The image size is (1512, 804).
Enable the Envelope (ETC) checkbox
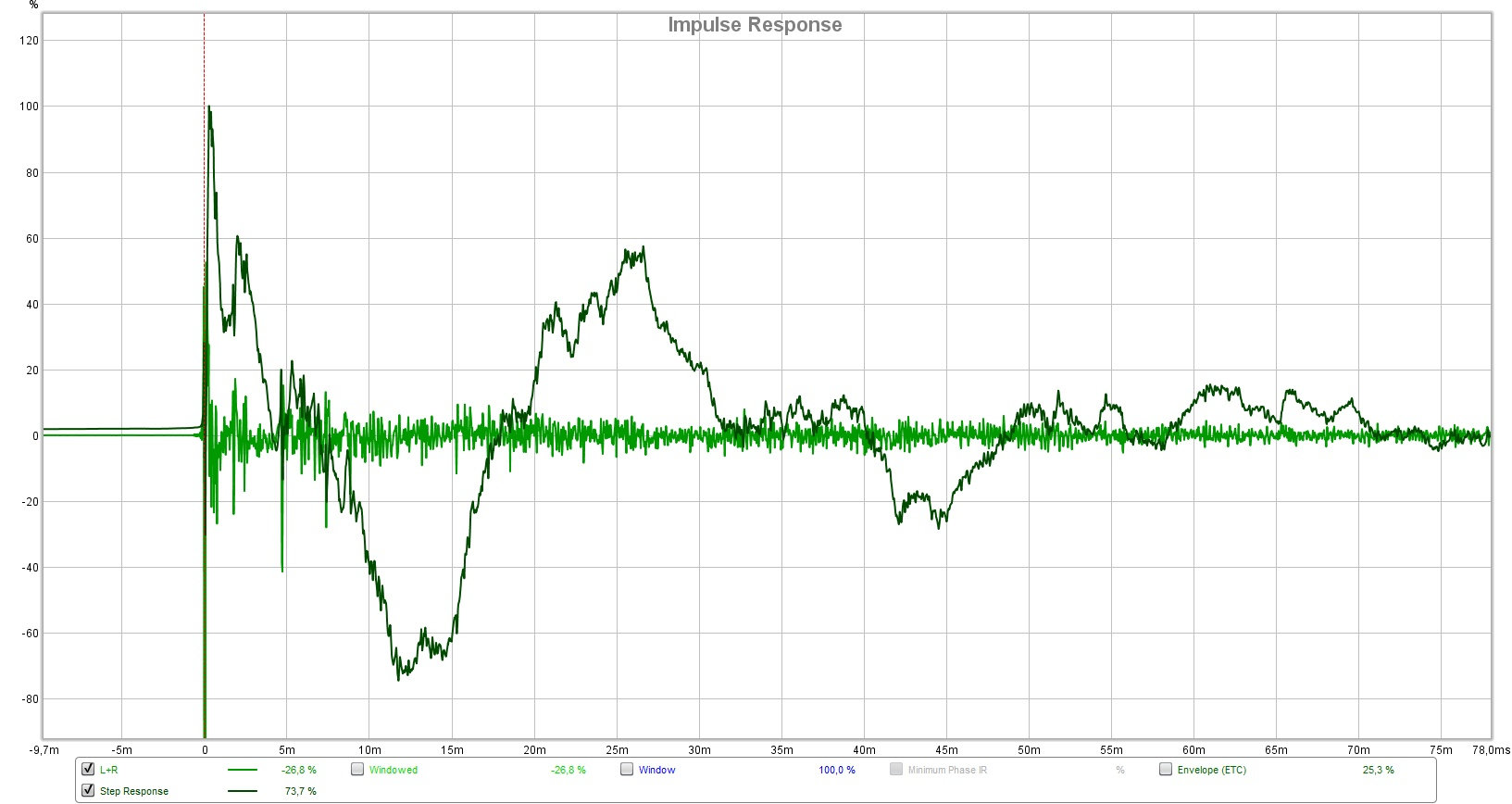pyautogui.click(x=1166, y=769)
